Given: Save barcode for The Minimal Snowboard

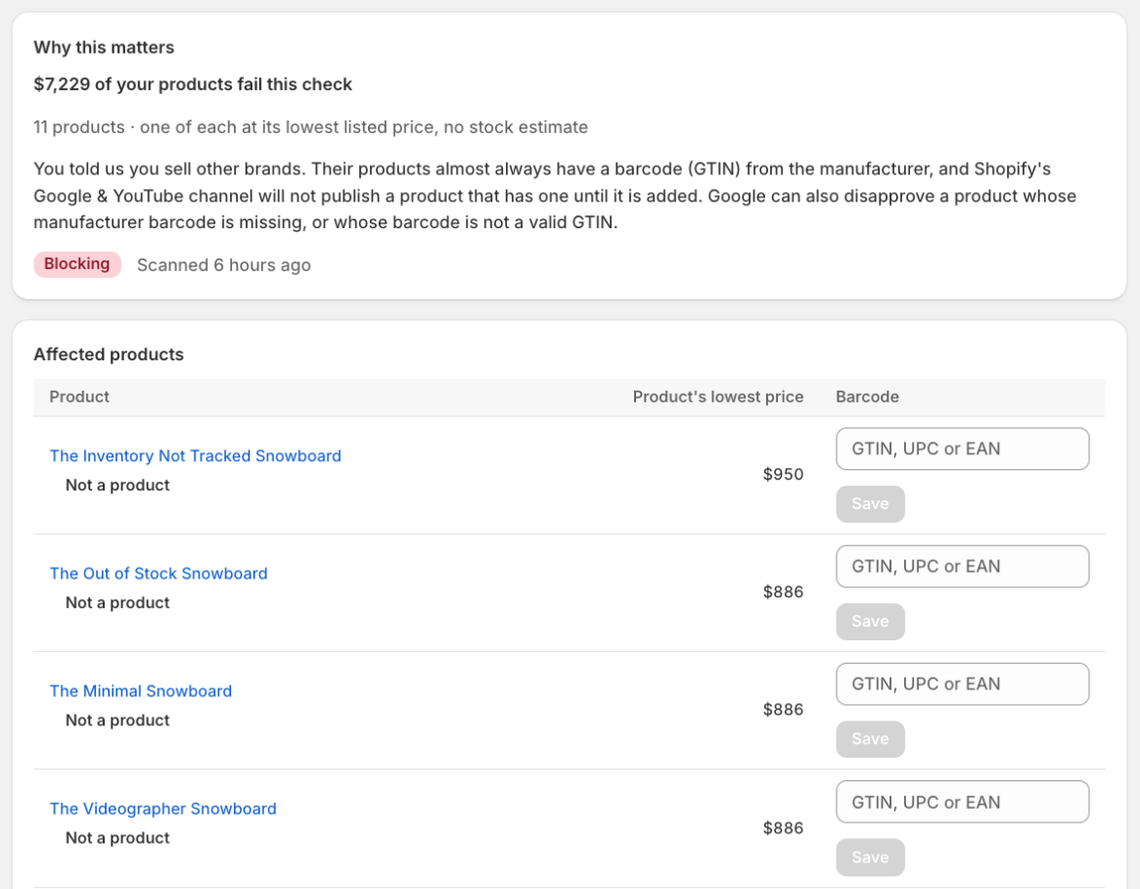Looking at the screenshot, I should (x=870, y=739).
